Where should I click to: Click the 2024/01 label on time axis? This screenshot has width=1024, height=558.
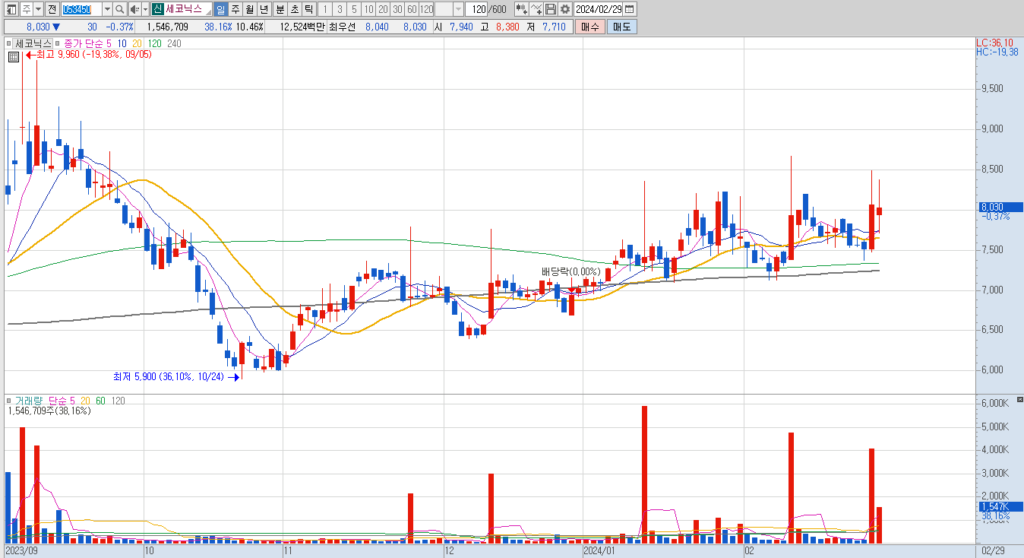click(x=600, y=551)
